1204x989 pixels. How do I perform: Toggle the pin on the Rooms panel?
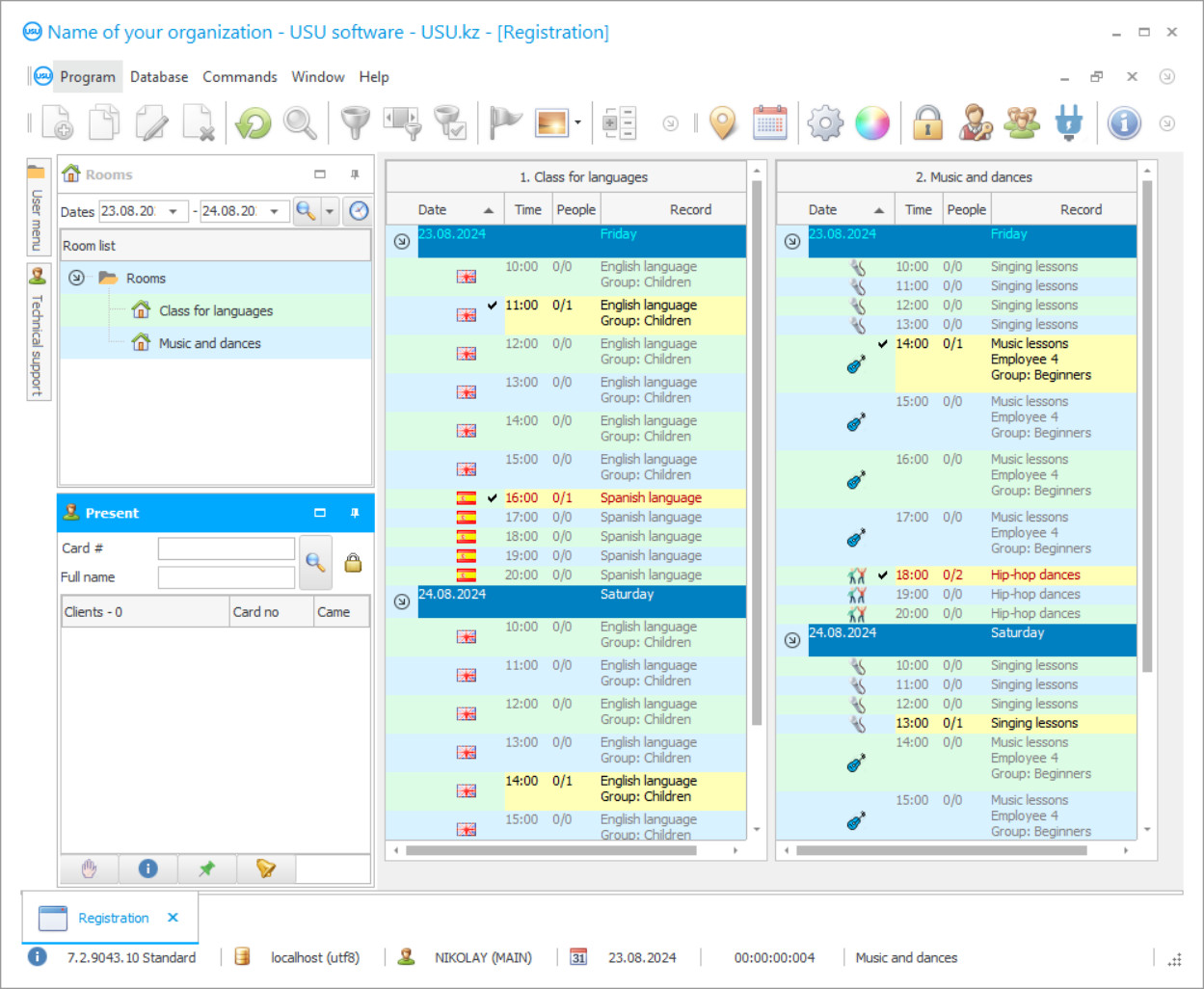coord(355,174)
